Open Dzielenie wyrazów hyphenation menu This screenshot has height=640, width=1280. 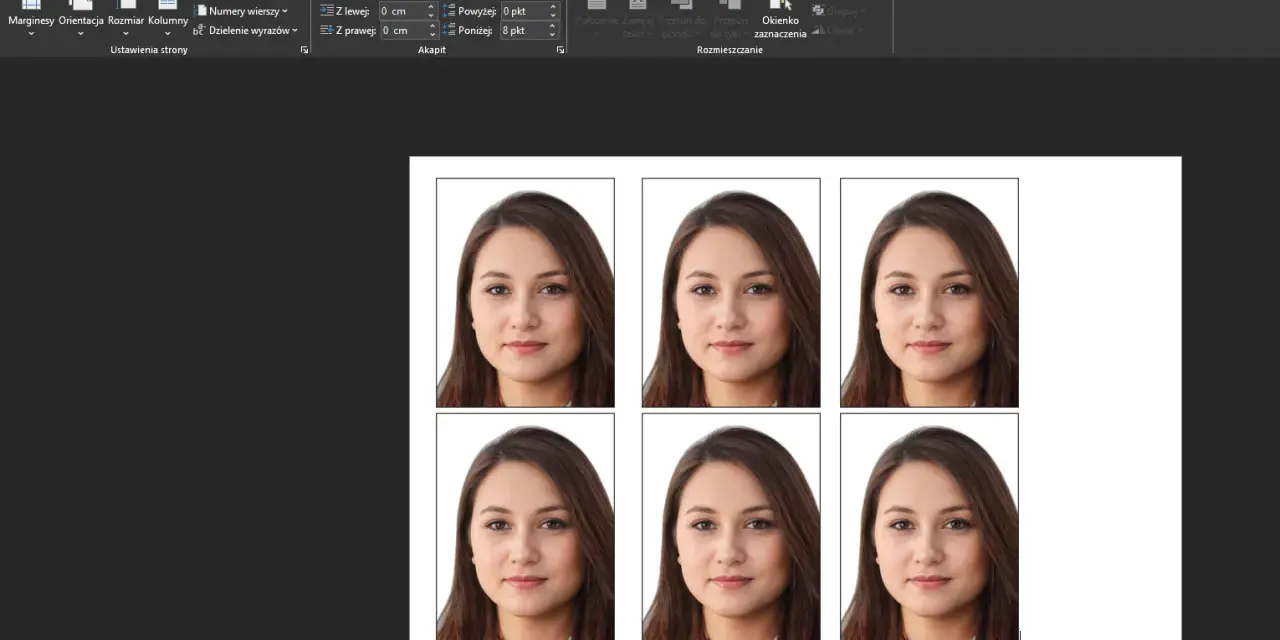click(x=245, y=31)
